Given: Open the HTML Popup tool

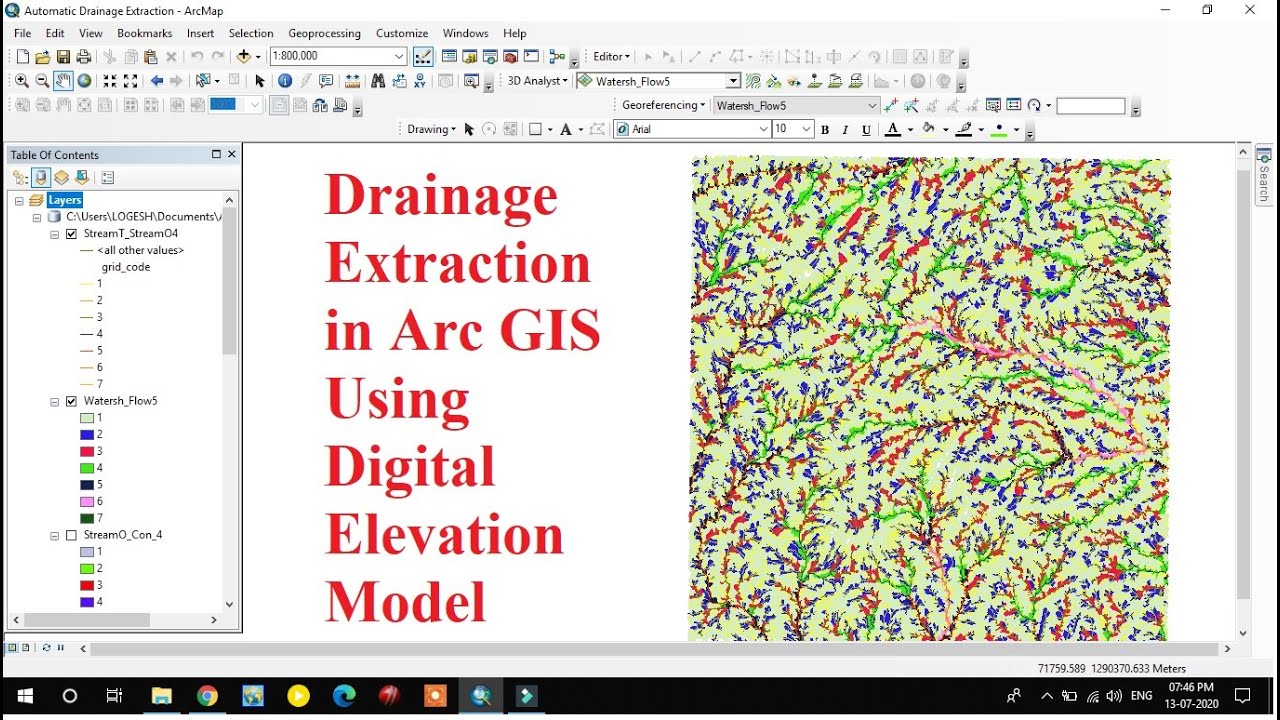Looking at the screenshot, I should [326, 81].
